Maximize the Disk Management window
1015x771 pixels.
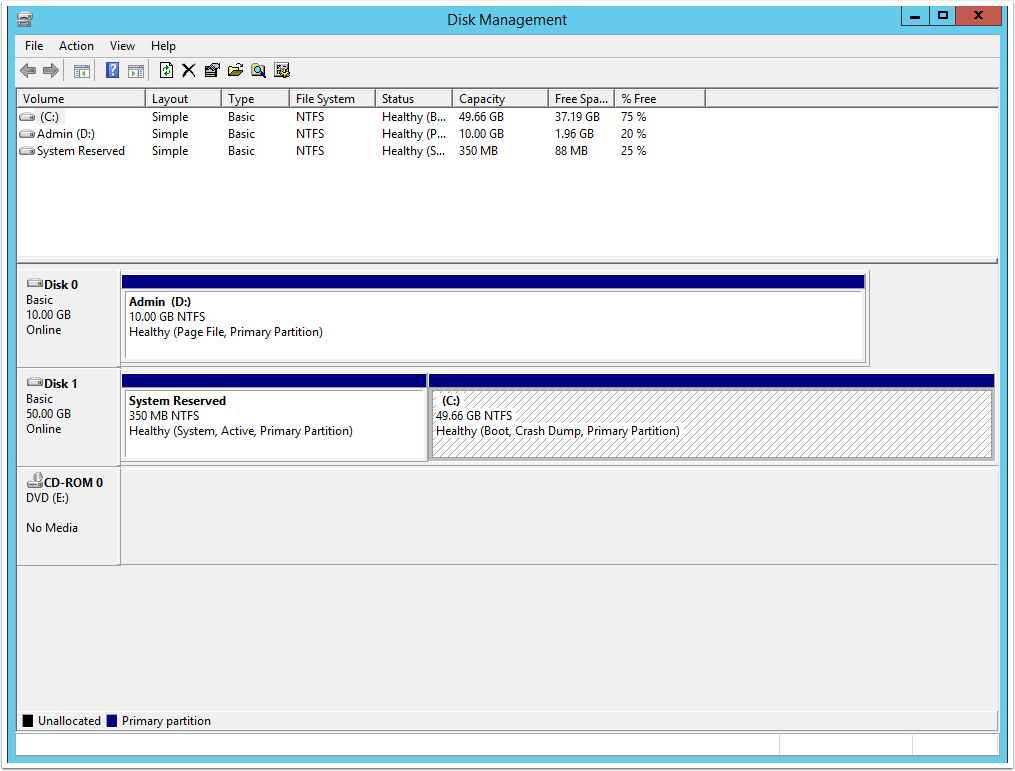point(942,16)
